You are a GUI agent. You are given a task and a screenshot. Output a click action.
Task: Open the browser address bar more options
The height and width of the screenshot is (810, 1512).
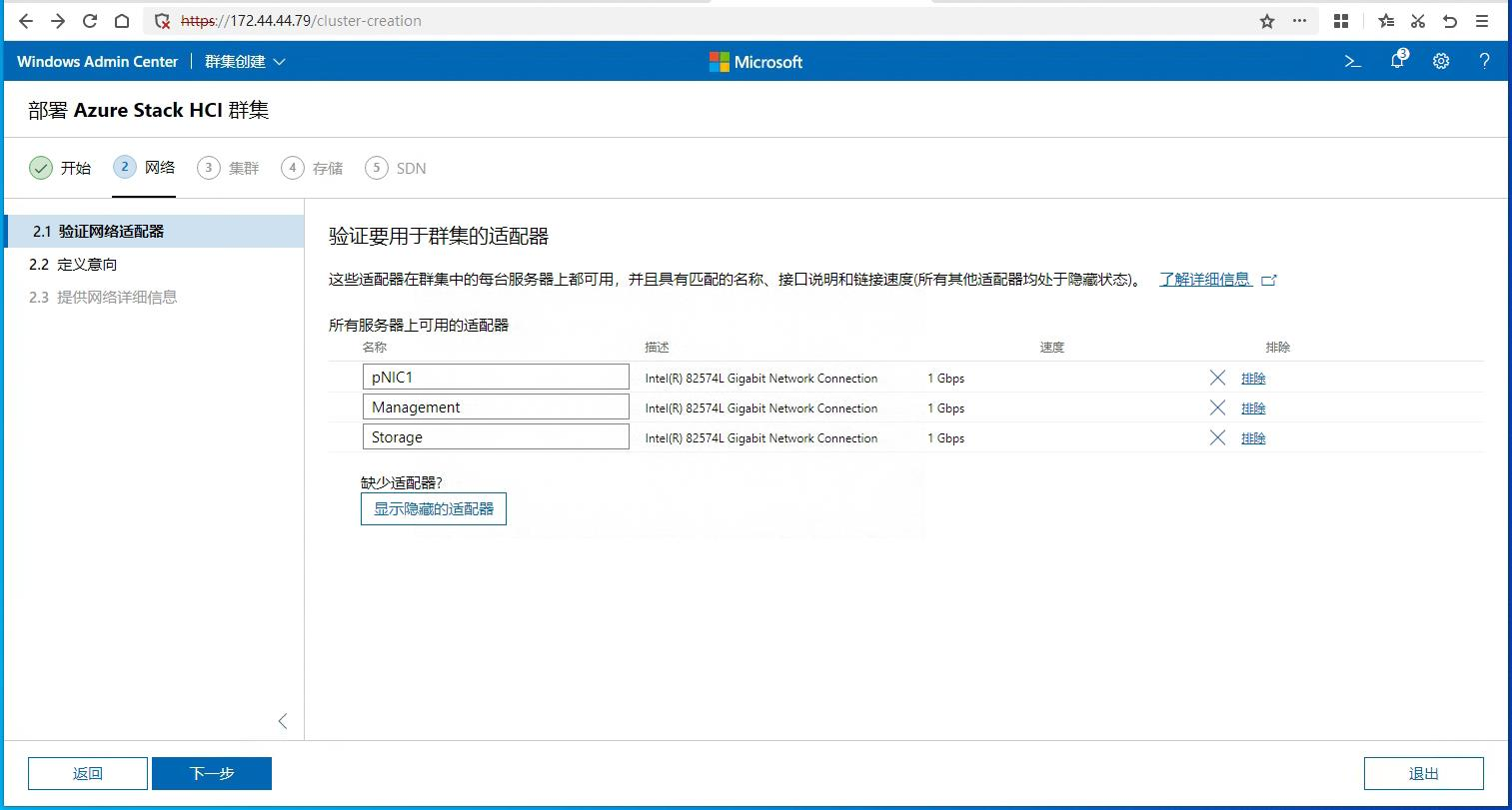(x=1299, y=21)
